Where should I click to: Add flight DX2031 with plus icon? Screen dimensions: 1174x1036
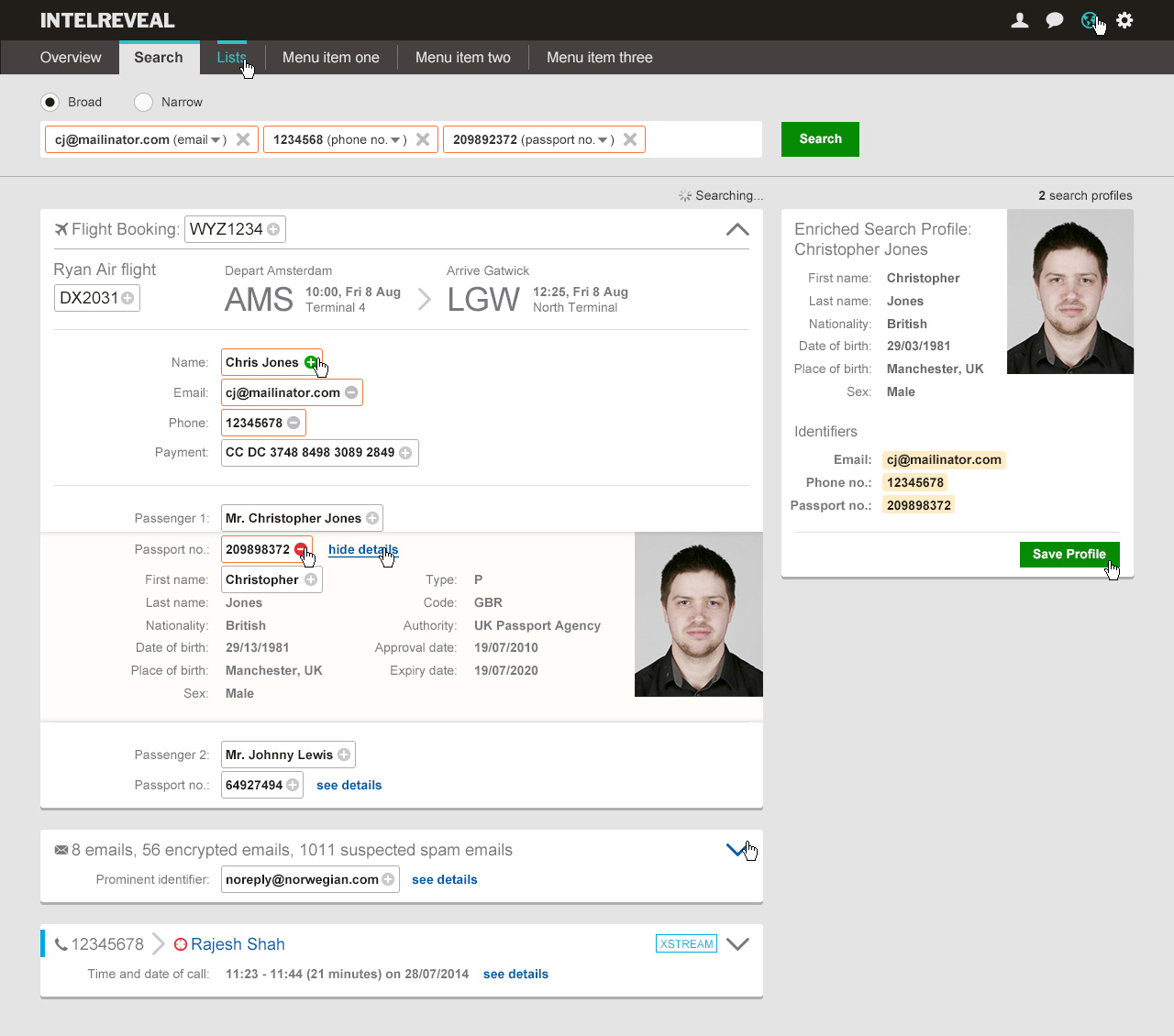tap(127, 298)
